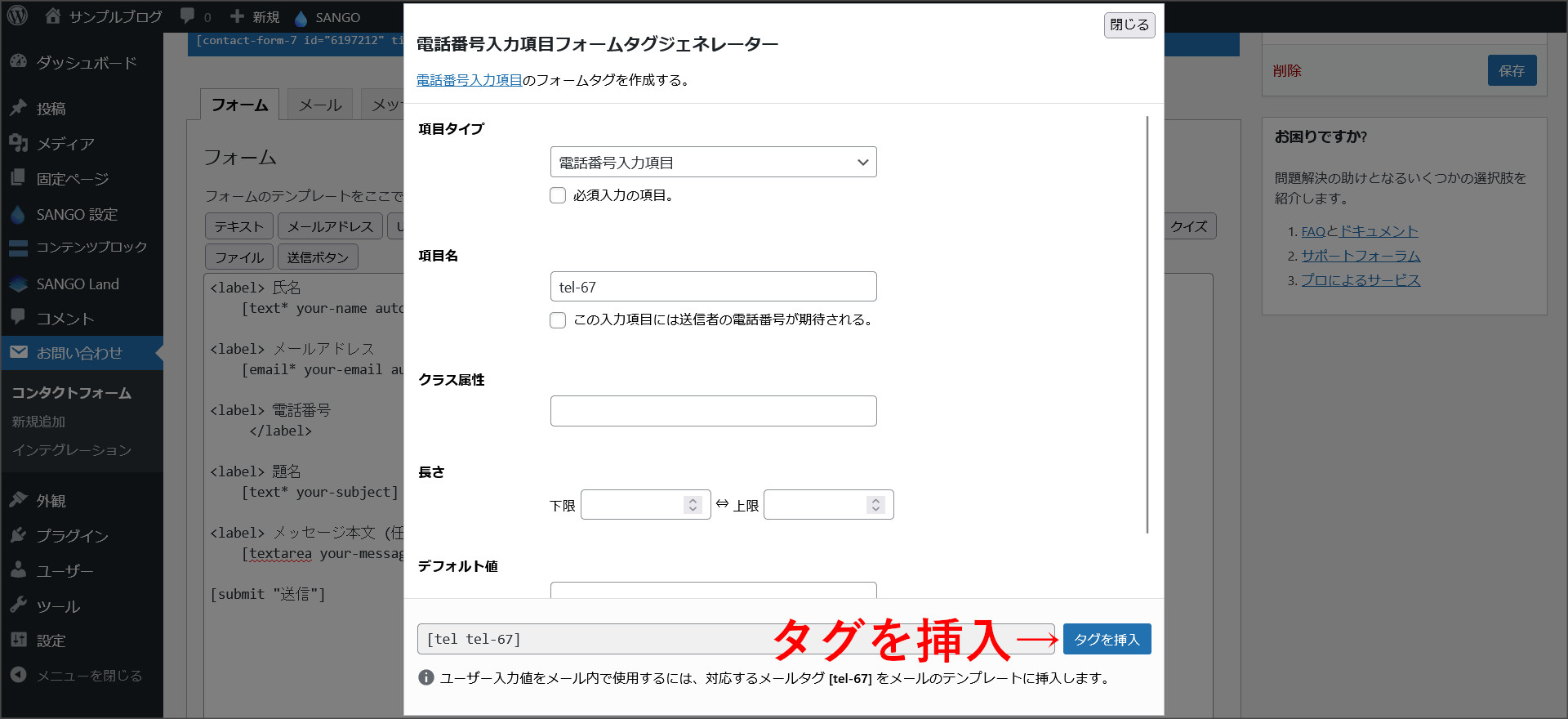This screenshot has height=719, width=1568.
Task: Click the maximum length stepper arrows
Action: pyautogui.click(x=875, y=505)
